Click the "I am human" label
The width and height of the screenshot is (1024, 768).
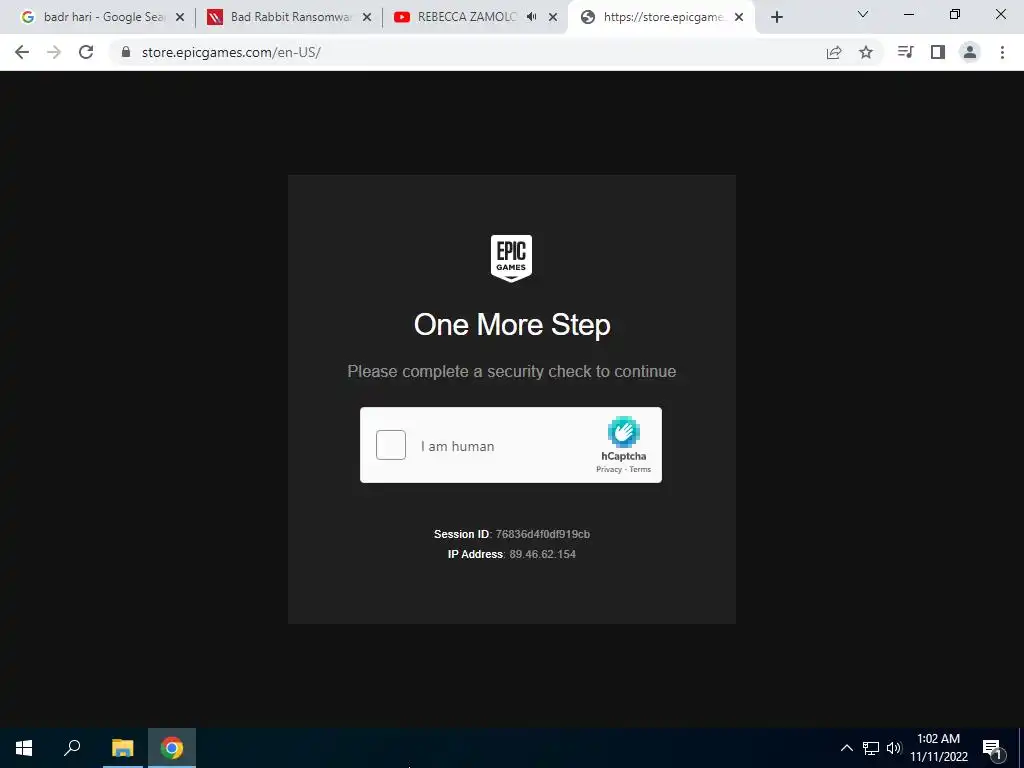coord(457,446)
